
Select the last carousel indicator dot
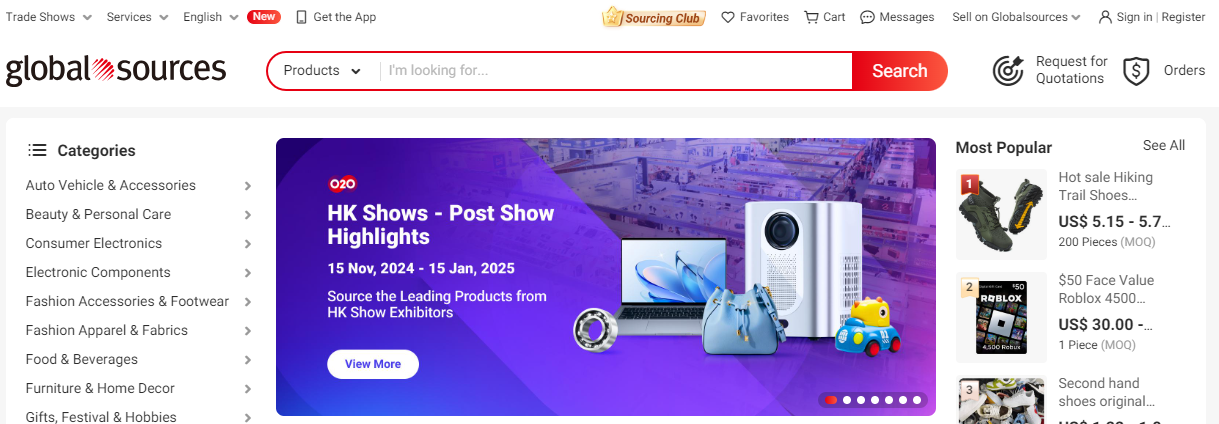pyautogui.click(x=917, y=400)
